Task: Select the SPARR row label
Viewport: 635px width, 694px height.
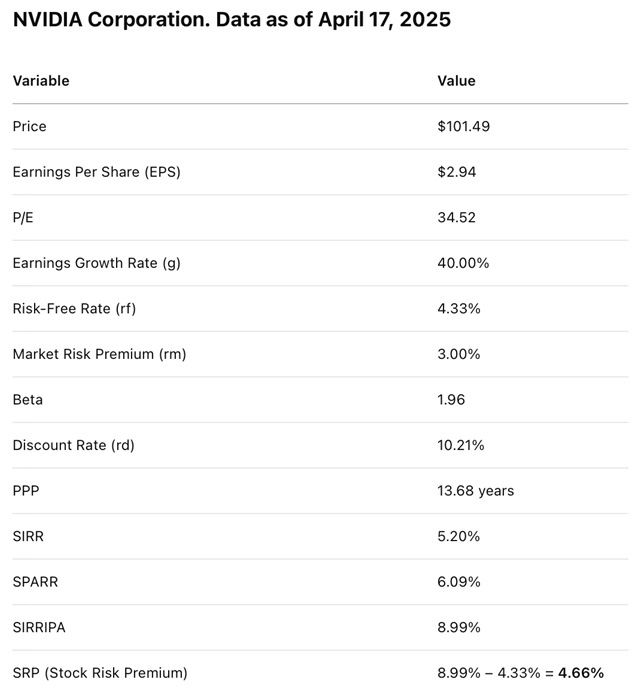Action: click(x=35, y=581)
